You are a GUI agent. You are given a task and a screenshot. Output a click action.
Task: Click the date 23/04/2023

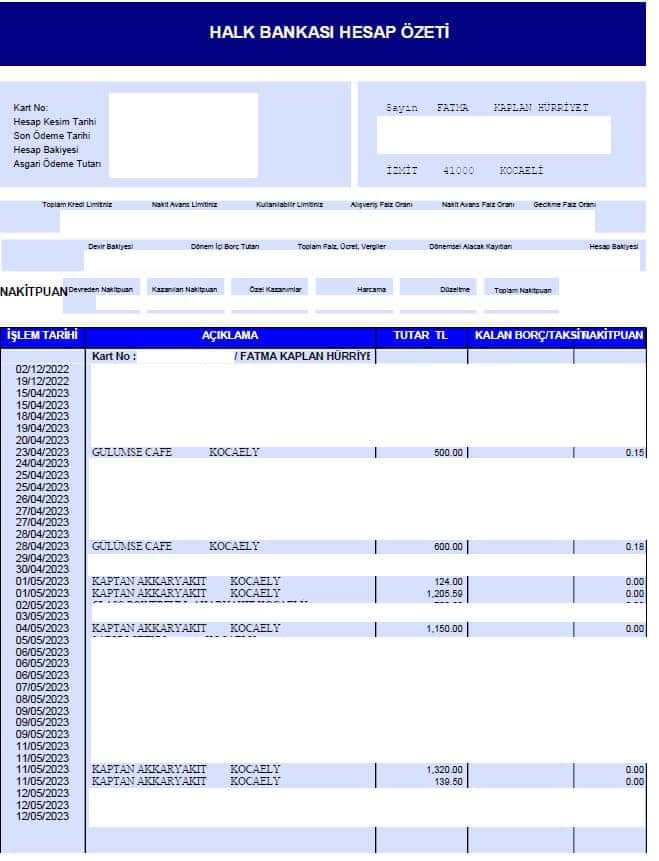click(42, 452)
